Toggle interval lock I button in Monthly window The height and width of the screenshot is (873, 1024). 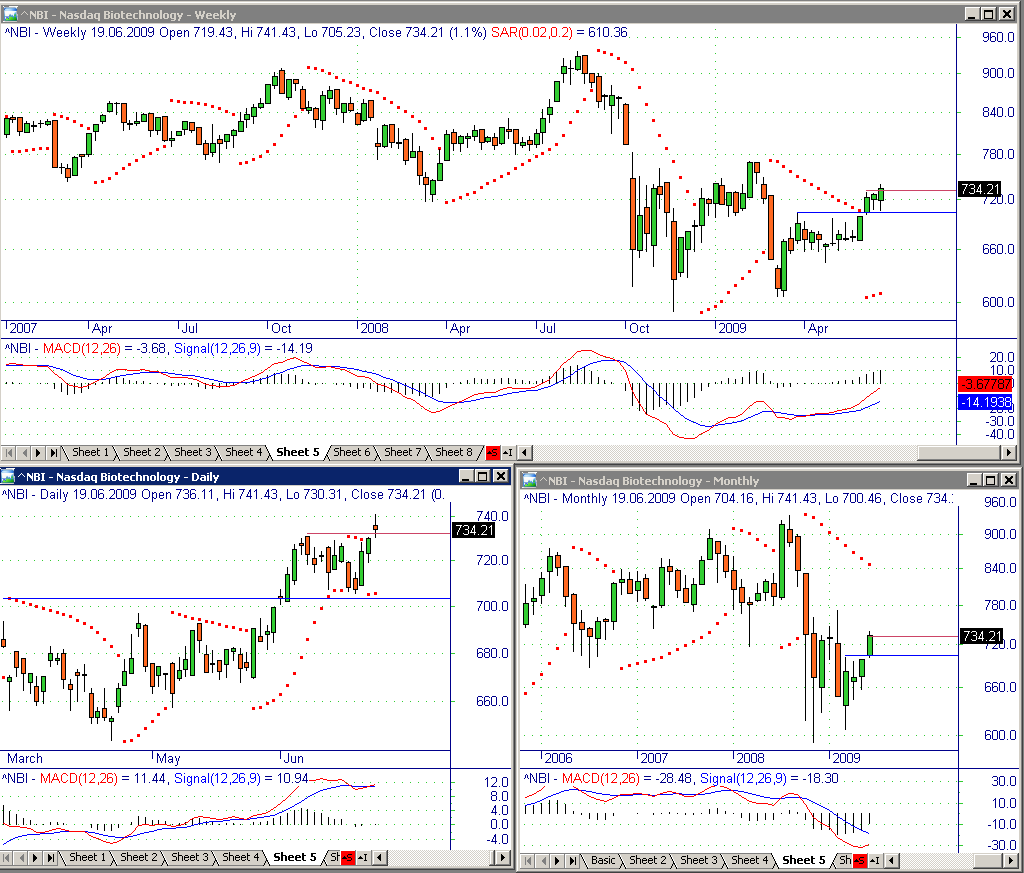coord(874,861)
